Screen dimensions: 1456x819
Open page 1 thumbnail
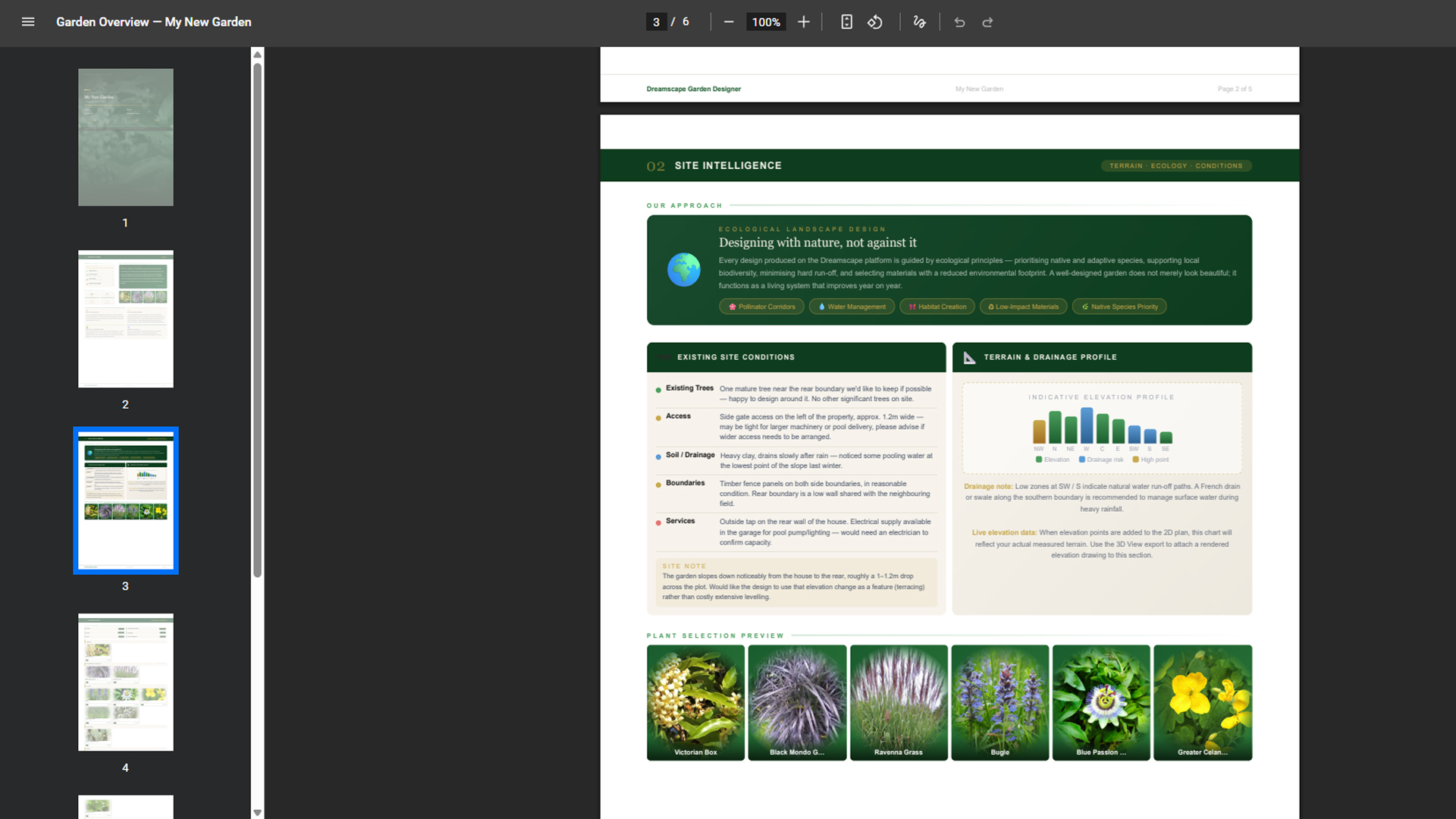tap(126, 137)
